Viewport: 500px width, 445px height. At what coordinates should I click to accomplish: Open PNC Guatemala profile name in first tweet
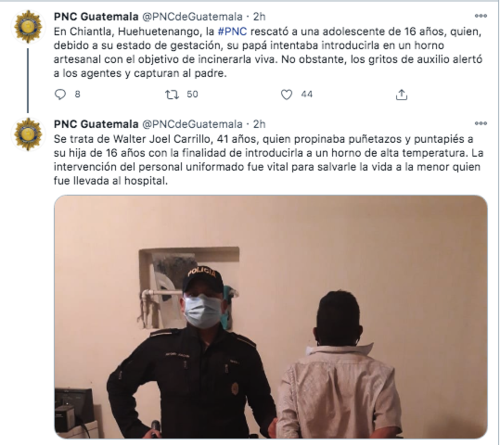[96, 16]
